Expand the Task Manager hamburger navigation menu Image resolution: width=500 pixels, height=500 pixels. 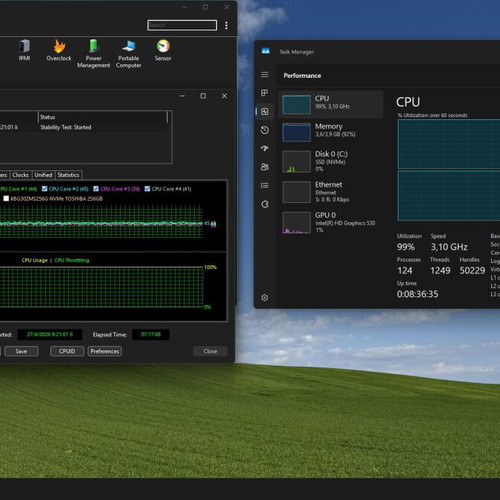(265, 74)
